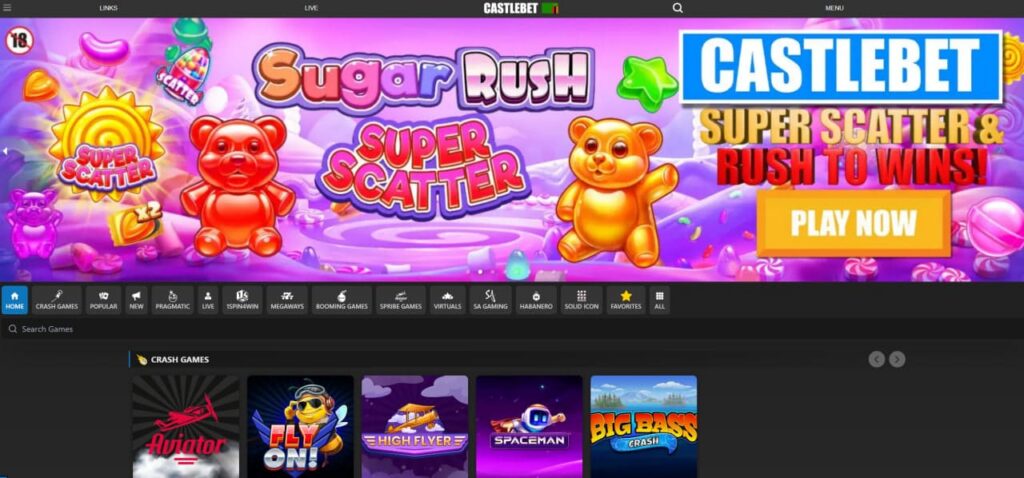Click the PLAY NOW banner button

pos(854,223)
